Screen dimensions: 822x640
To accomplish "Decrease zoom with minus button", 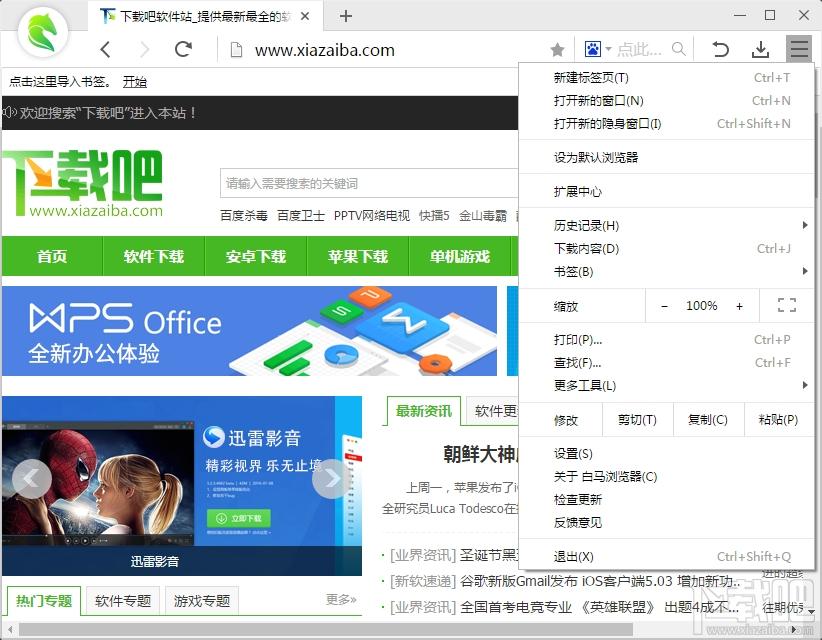I will click(664, 306).
